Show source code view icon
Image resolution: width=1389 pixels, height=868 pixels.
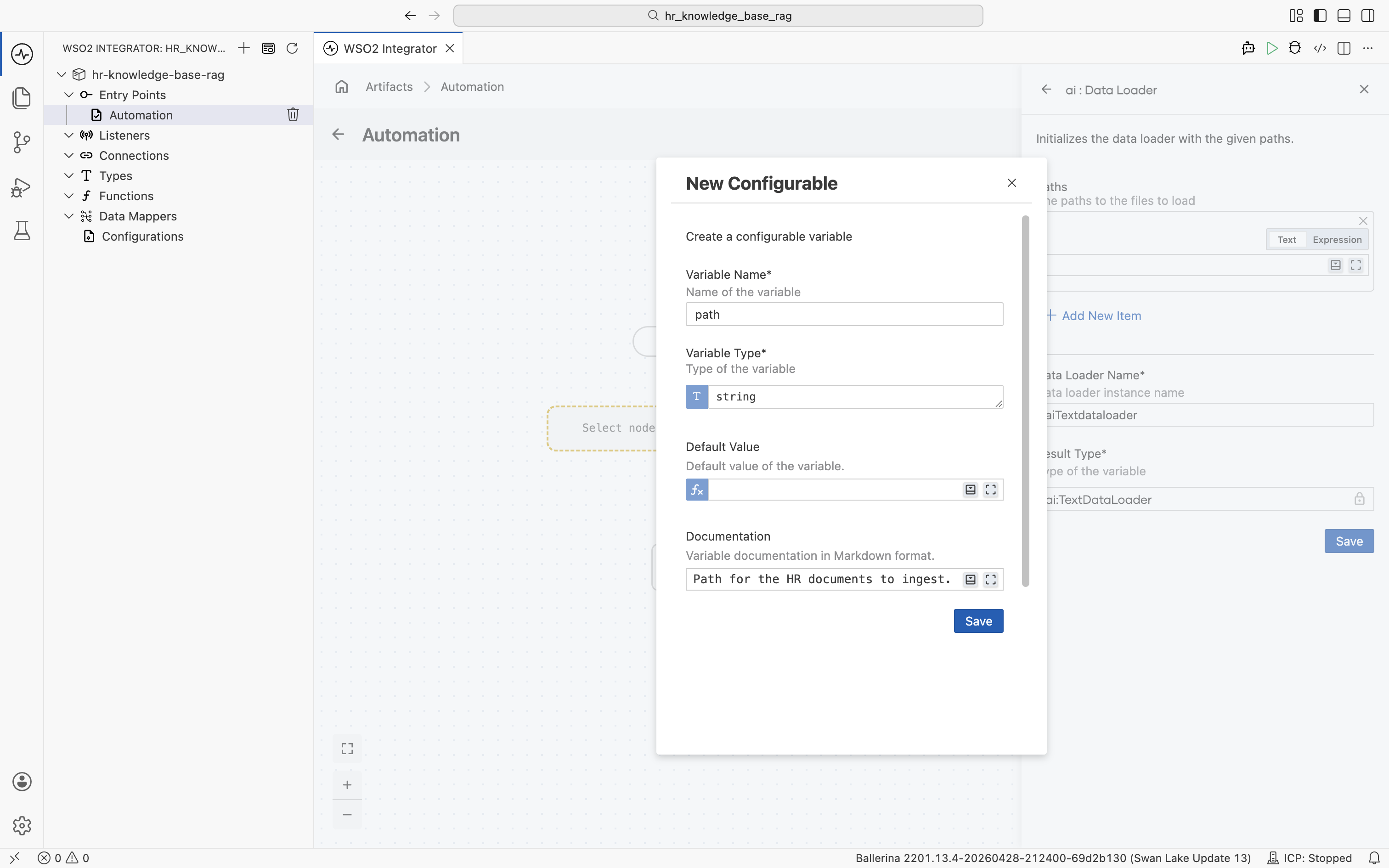pos(1320,48)
